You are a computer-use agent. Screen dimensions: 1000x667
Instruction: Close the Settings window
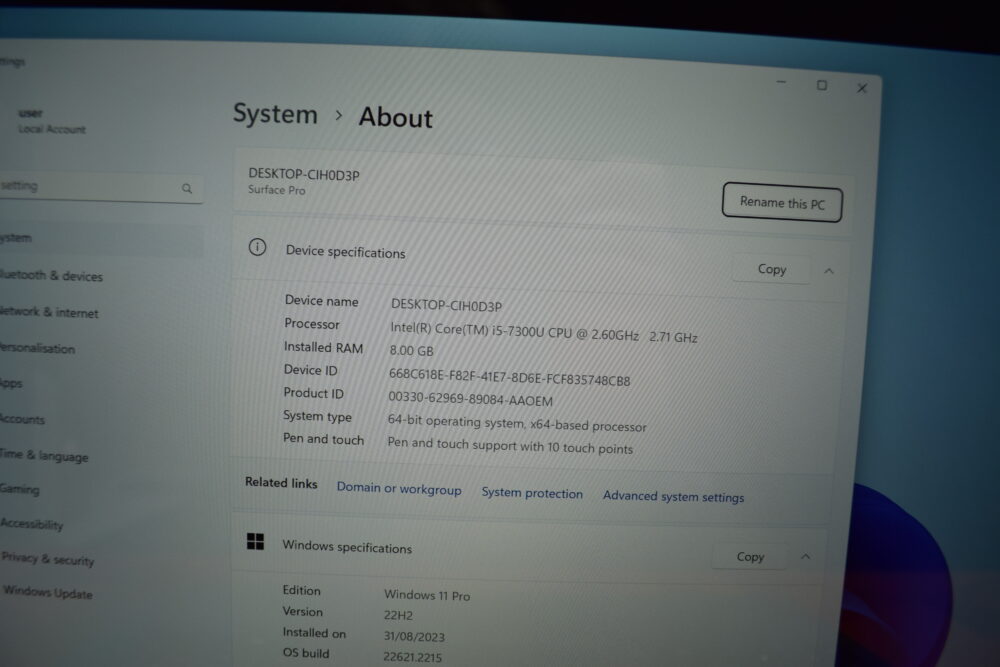[862, 88]
